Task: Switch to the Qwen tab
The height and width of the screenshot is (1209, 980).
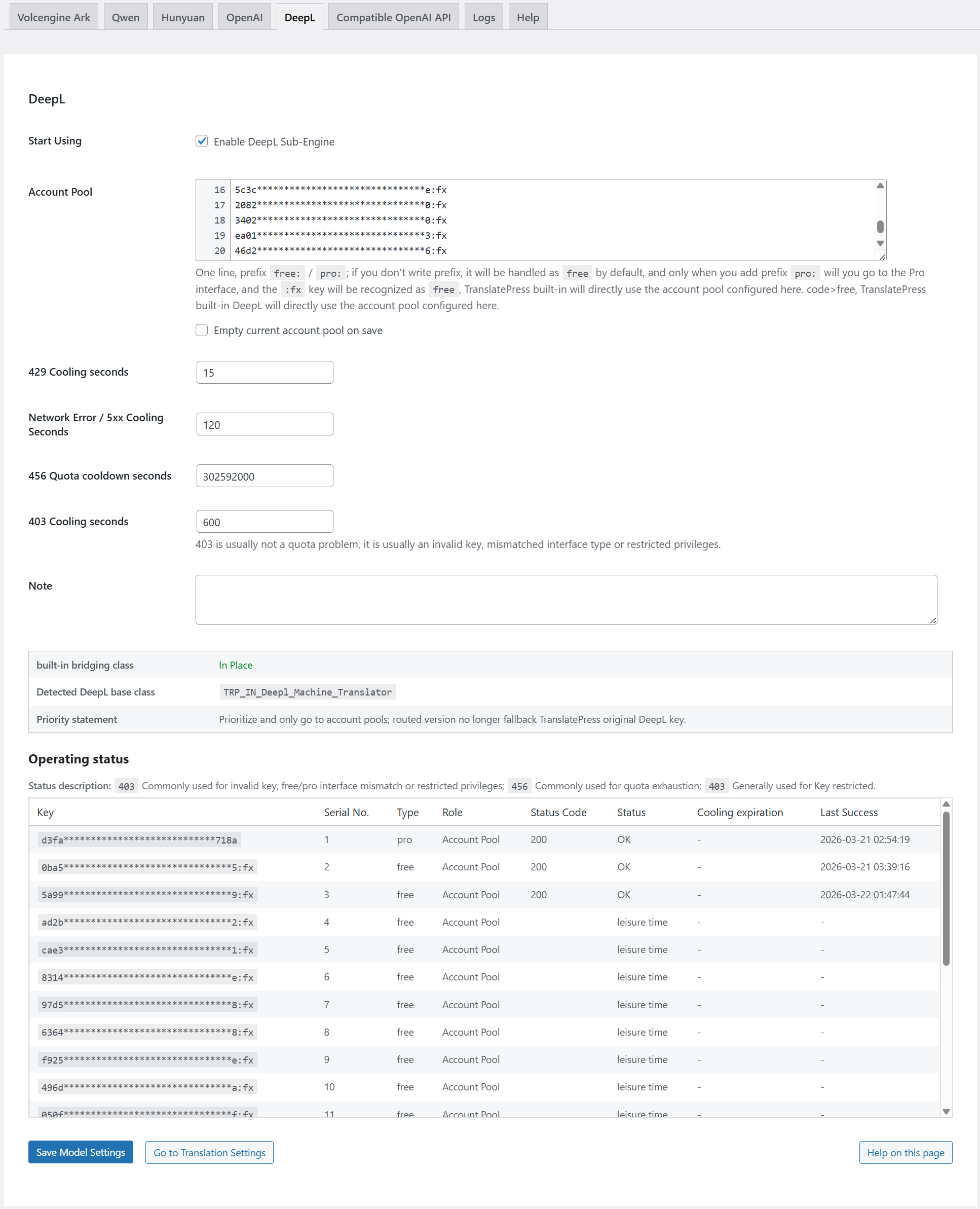Action: (x=125, y=17)
